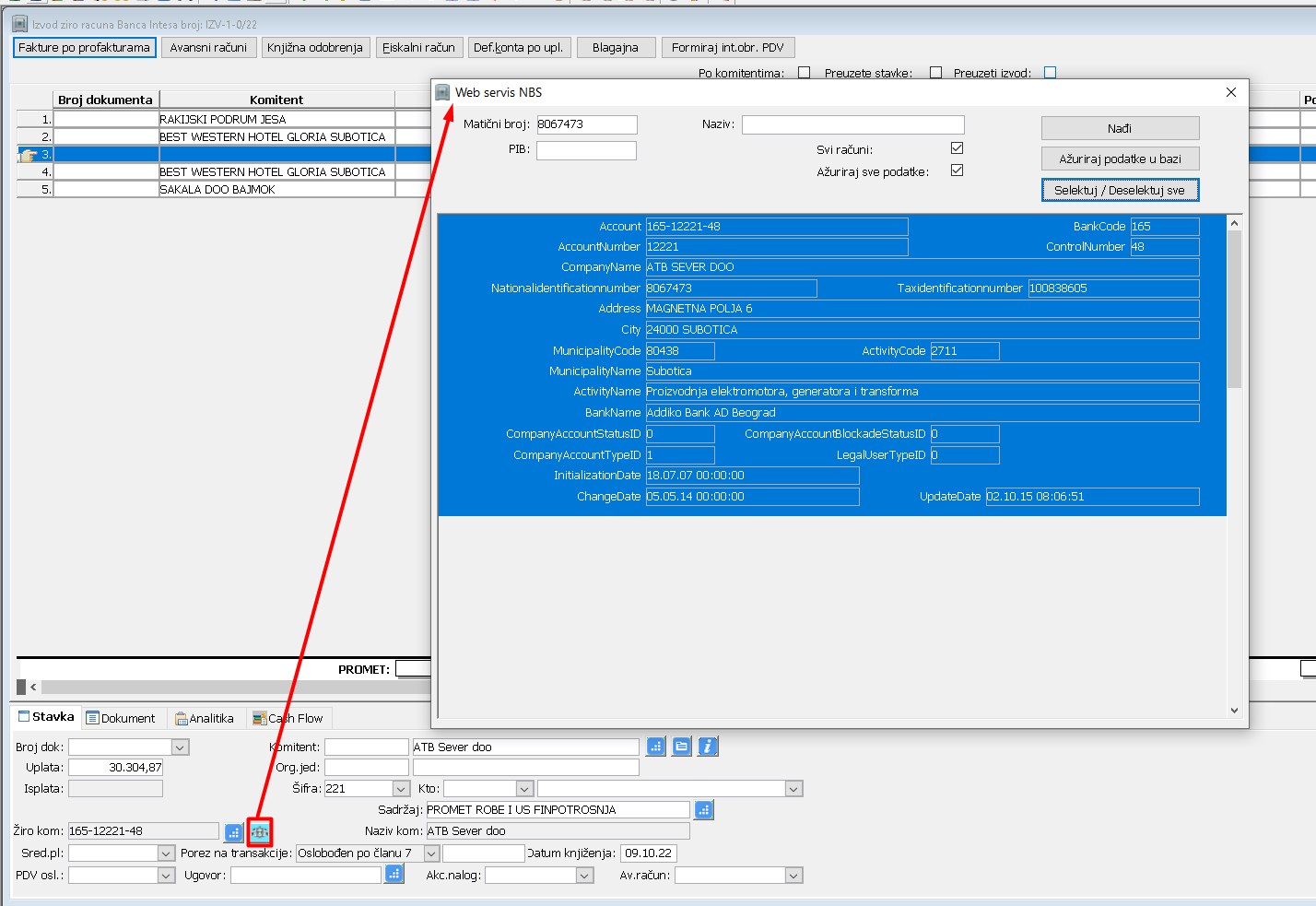Click into the Matični broj field
Viewport: 1316px width, 906px height.
[586, 124]
